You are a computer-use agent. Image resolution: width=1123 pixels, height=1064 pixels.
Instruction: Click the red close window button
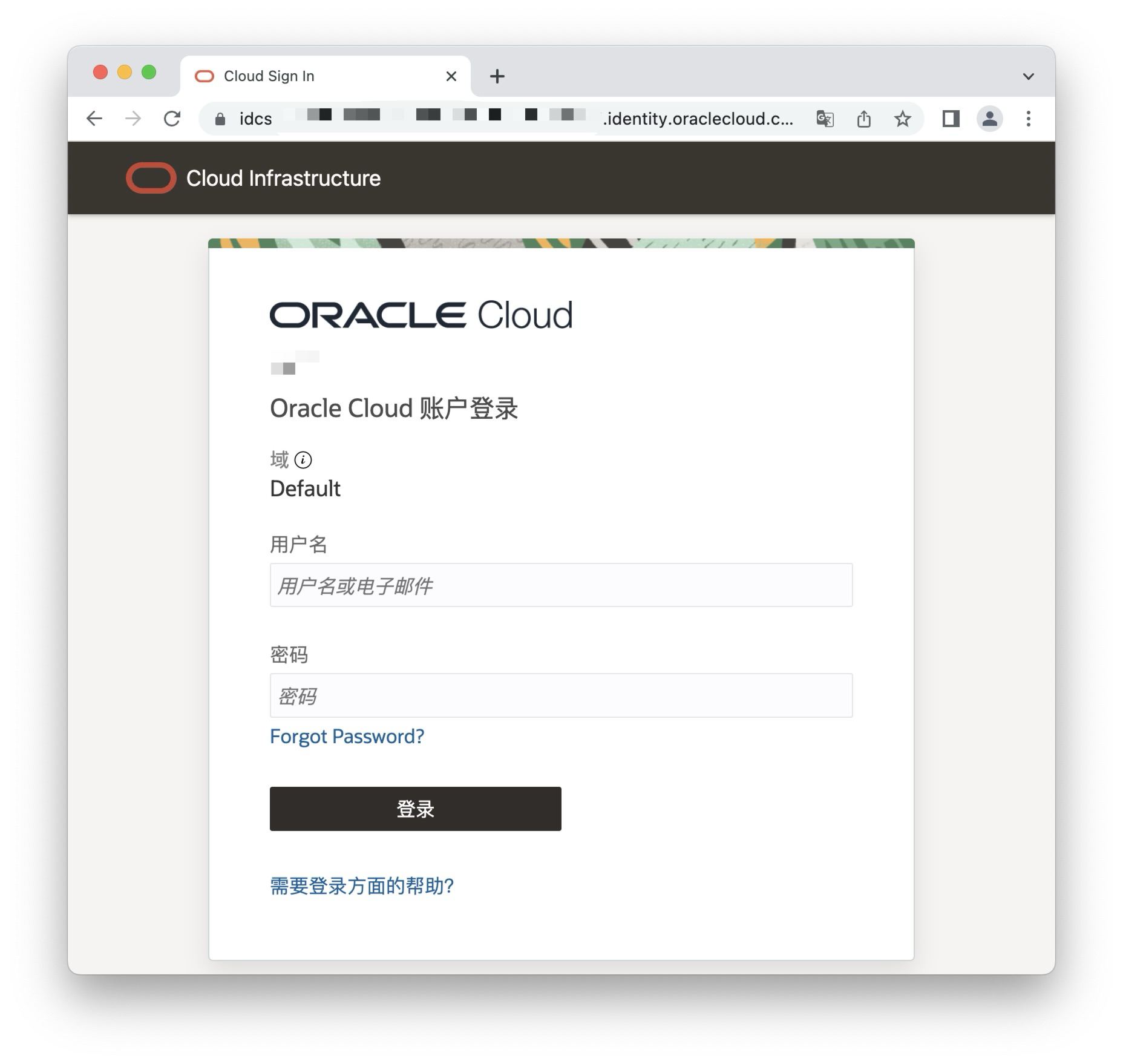click(100, 73)
